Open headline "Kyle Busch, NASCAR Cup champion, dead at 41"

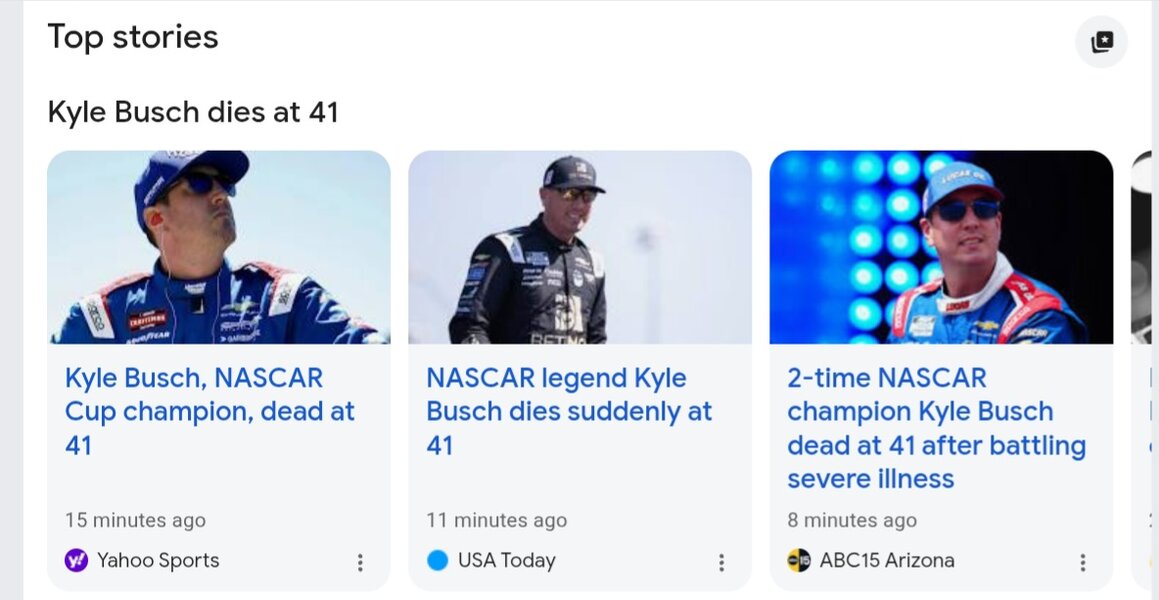(210, 412)
